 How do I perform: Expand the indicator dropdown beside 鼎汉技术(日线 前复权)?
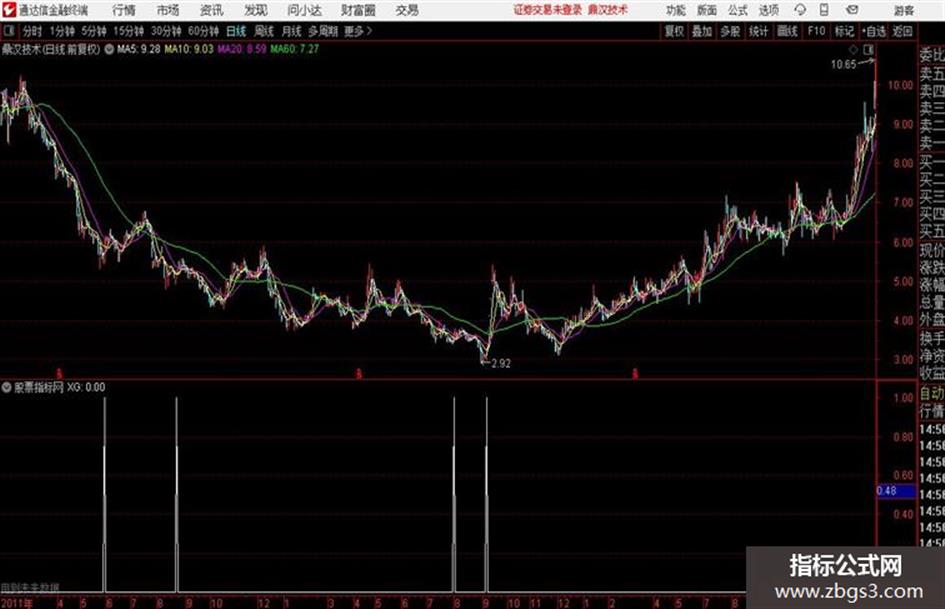point(109,49)
